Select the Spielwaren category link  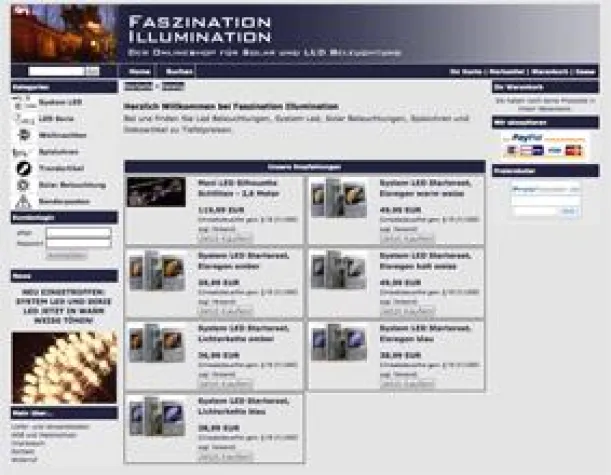click(58, 152)
